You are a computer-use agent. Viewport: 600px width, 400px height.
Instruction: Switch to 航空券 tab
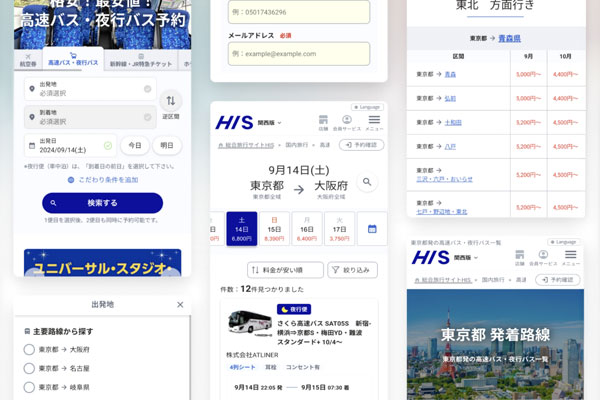click(x=28, y=60)
